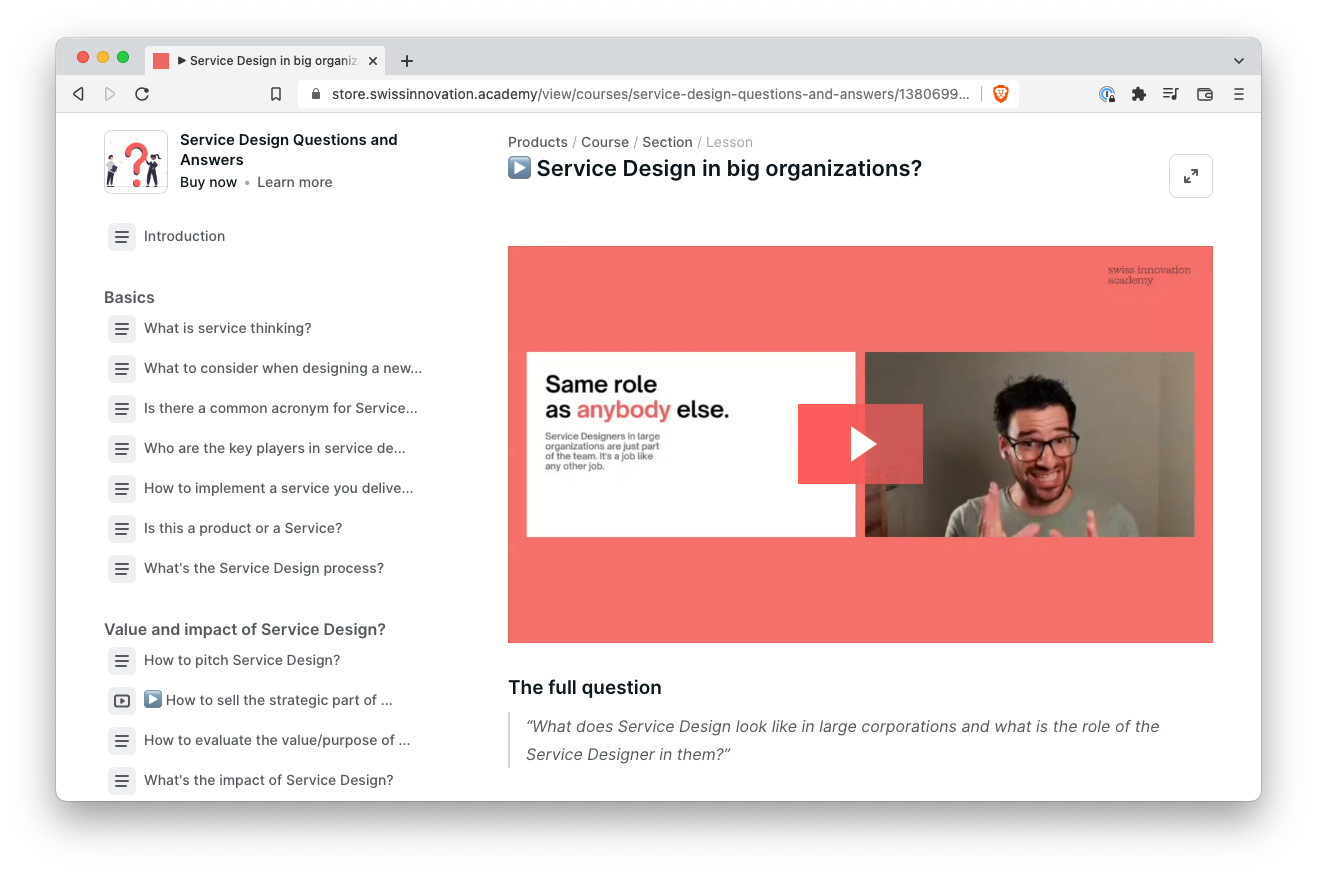Open the browser hamburger menu

coord(1239,94)
